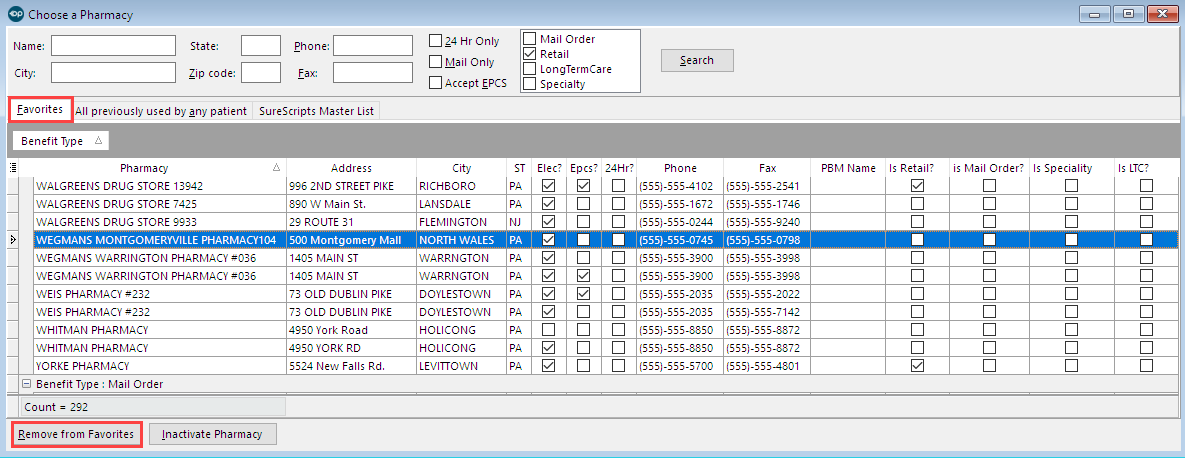
Task: Sort by the Elec? column header
Action: click(x=549, y=168)
